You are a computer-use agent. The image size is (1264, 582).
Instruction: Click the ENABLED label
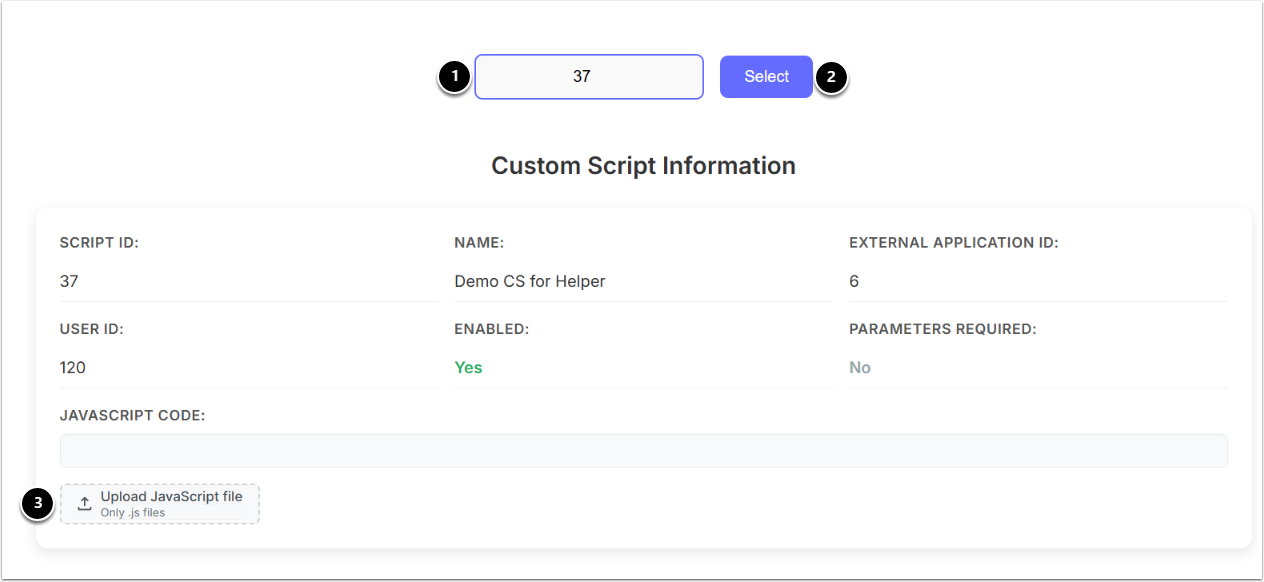[491, 329]
